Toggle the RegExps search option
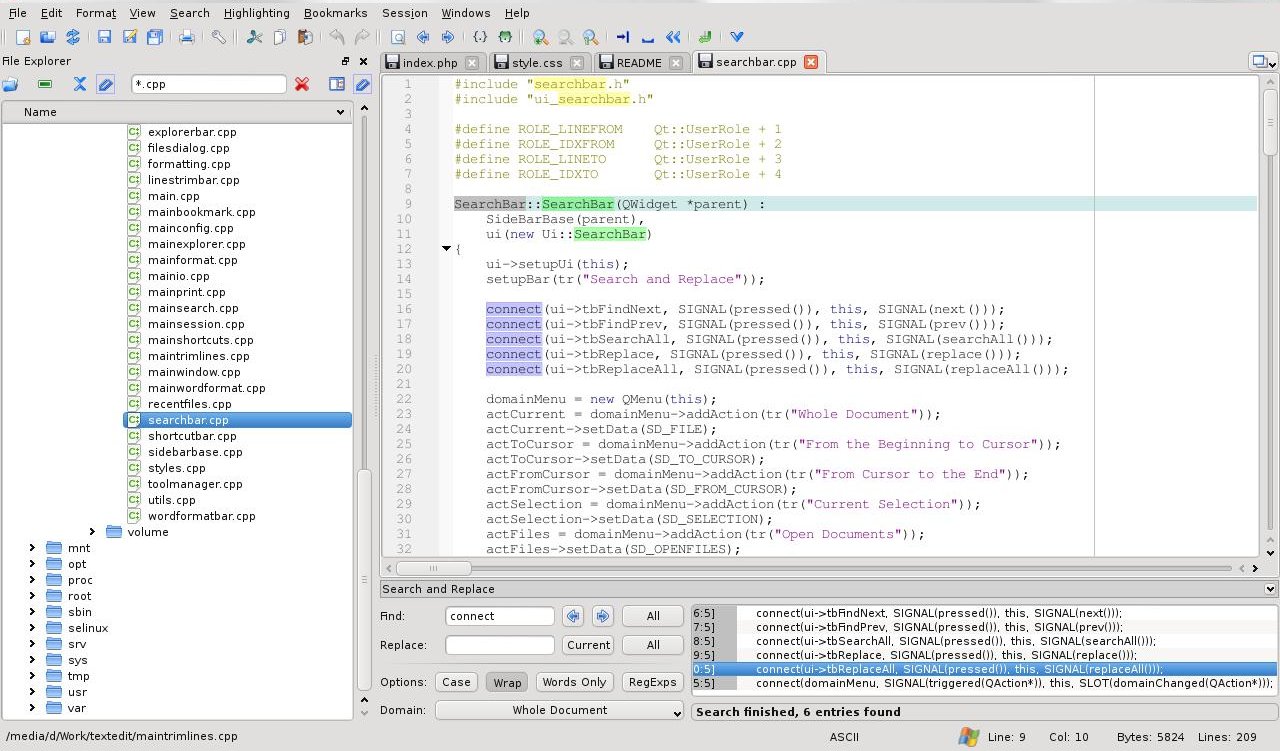The image size is (1280, 751). point(652,682)
